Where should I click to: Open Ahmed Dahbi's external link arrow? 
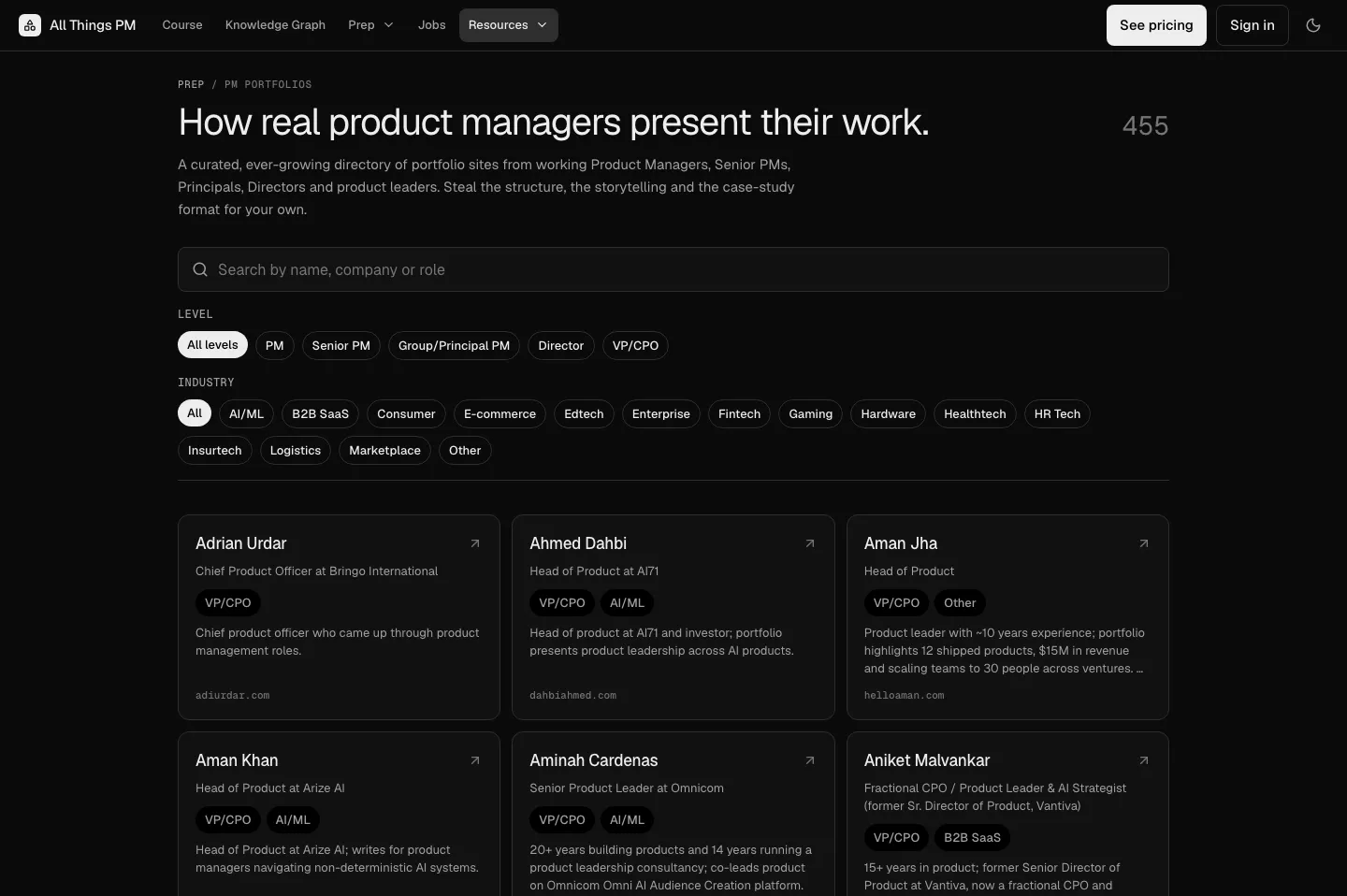click(810, 543)
